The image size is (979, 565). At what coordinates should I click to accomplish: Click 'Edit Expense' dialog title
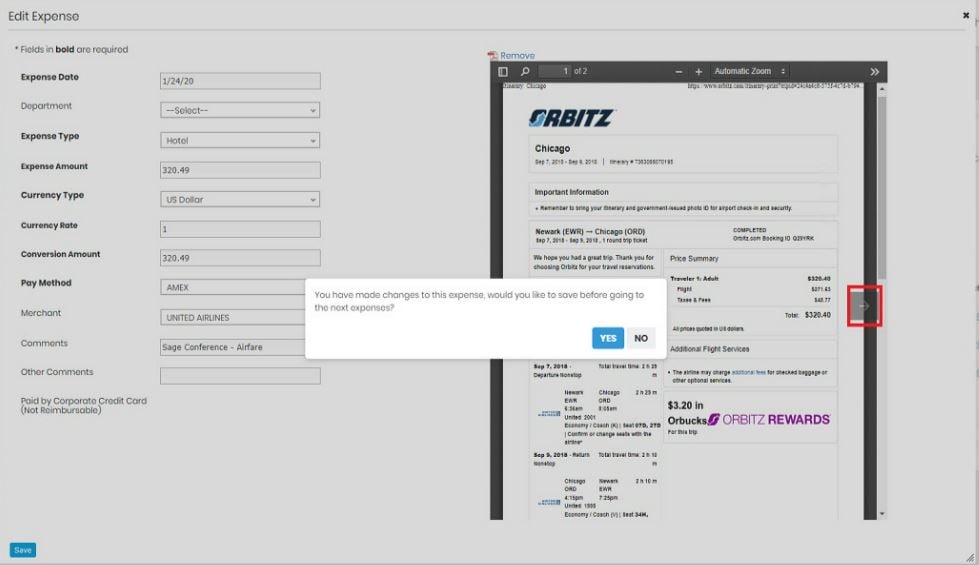coord(44,16)
